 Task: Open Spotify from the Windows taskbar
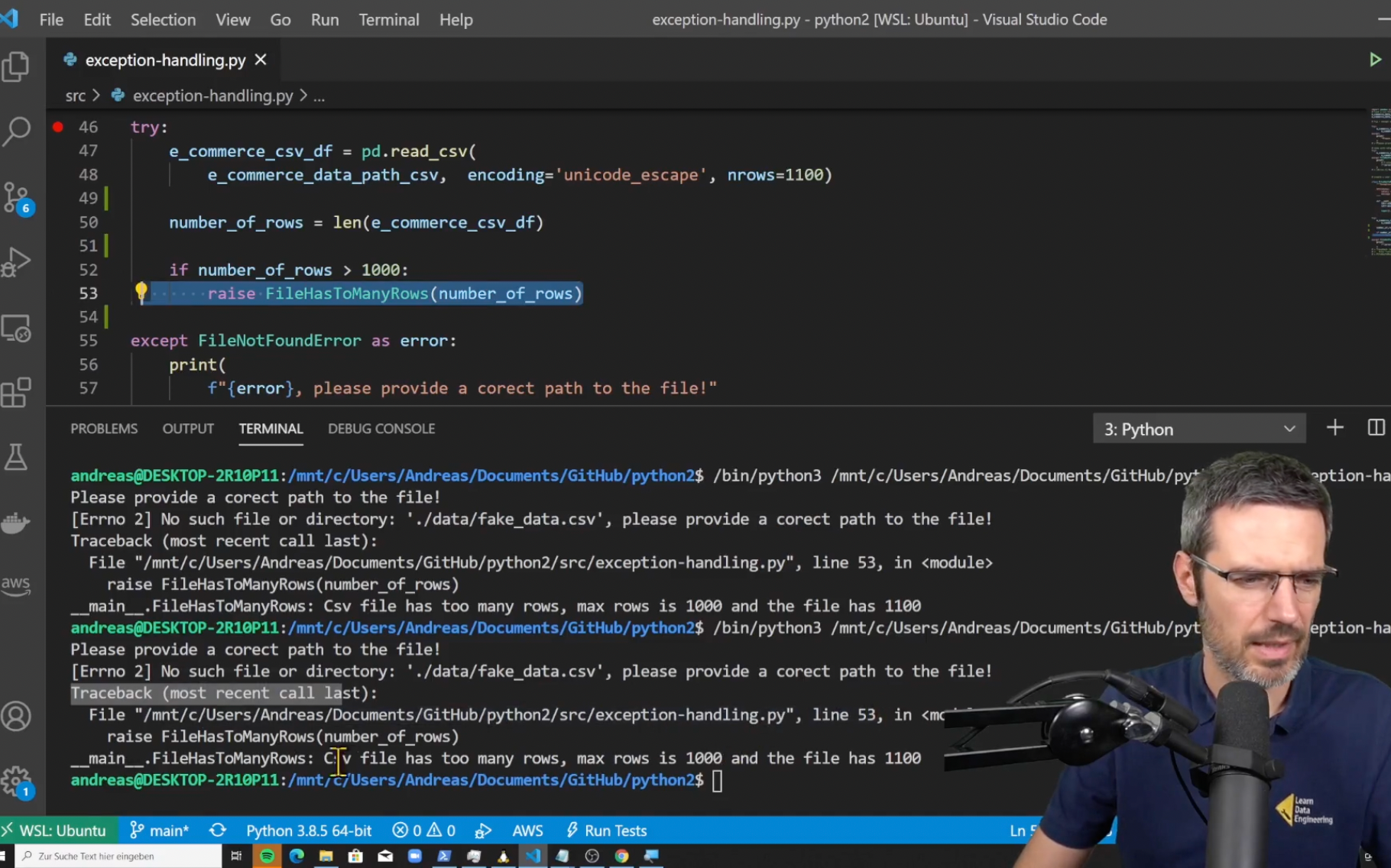(x=267, y=856)
